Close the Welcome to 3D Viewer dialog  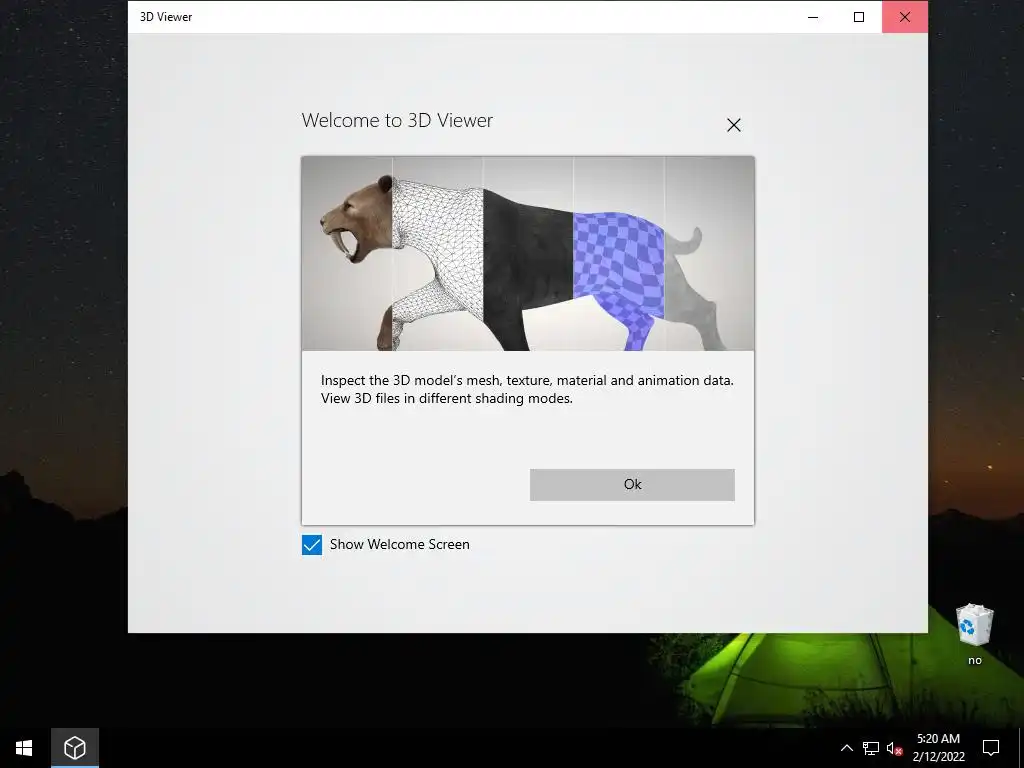point(733,125)
